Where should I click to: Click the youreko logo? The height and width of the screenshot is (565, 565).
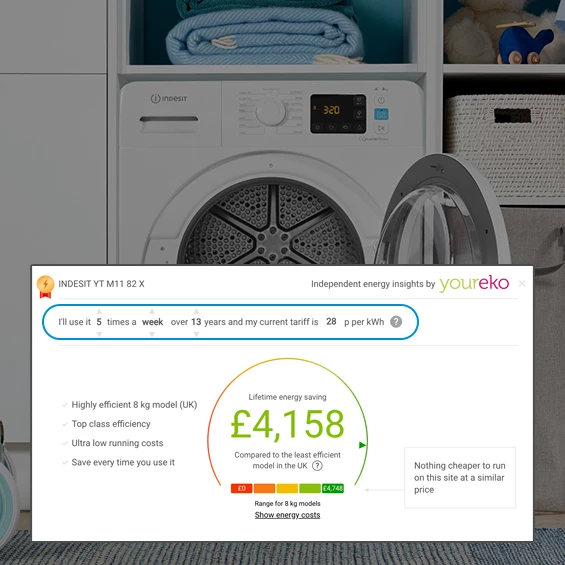(474, 284)
